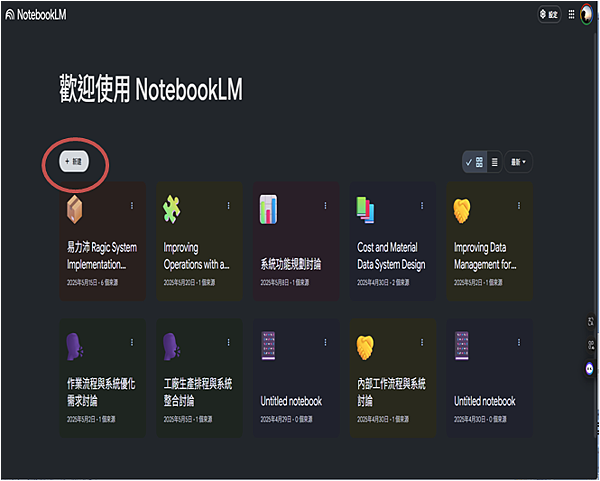Click the books icon on Cost and Material notebook
The height and width of the screenshot is (481, 600).
(365, 210)
